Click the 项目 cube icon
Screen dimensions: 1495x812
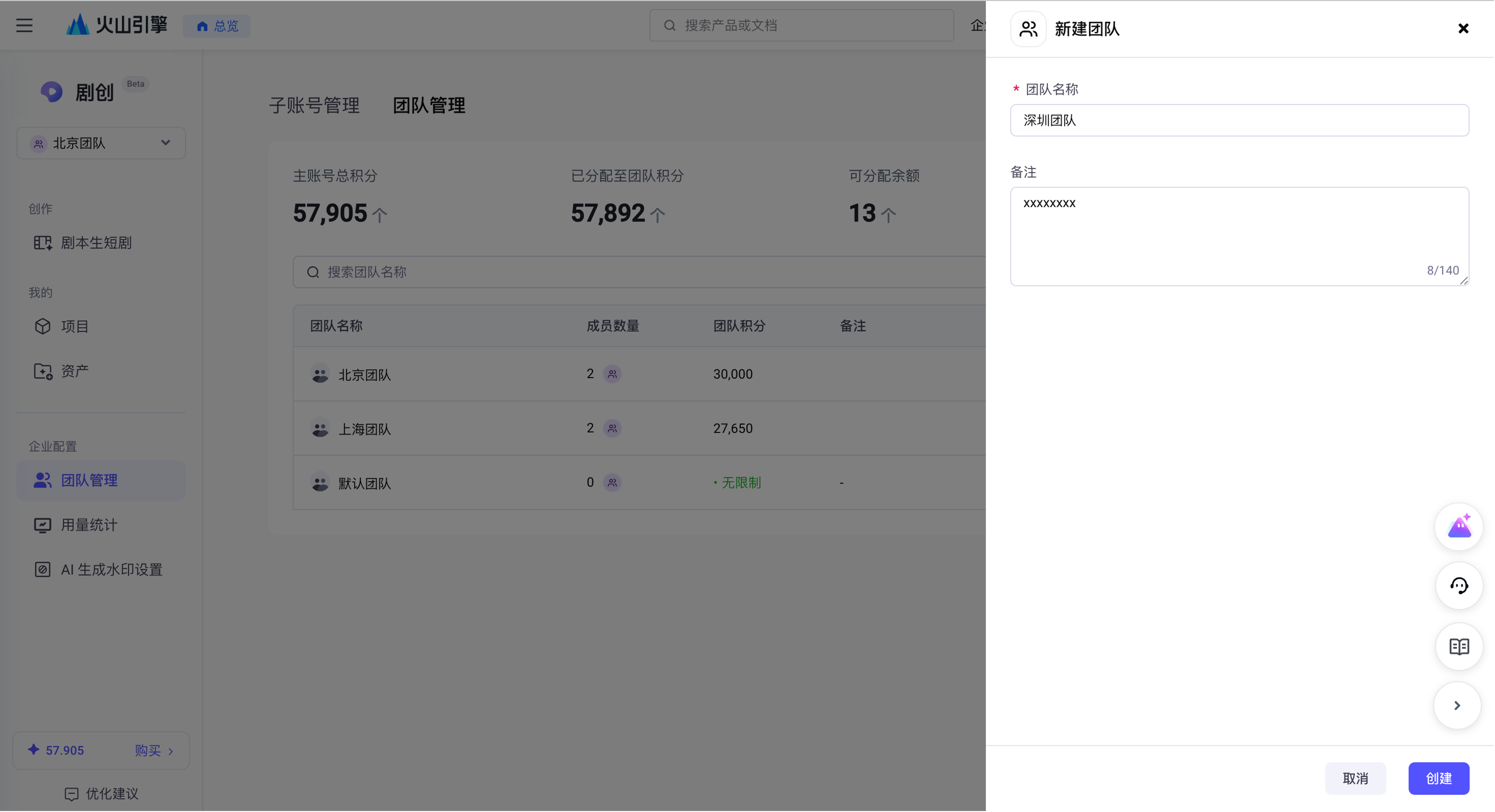pyautogui.click(x=42, y=327)
